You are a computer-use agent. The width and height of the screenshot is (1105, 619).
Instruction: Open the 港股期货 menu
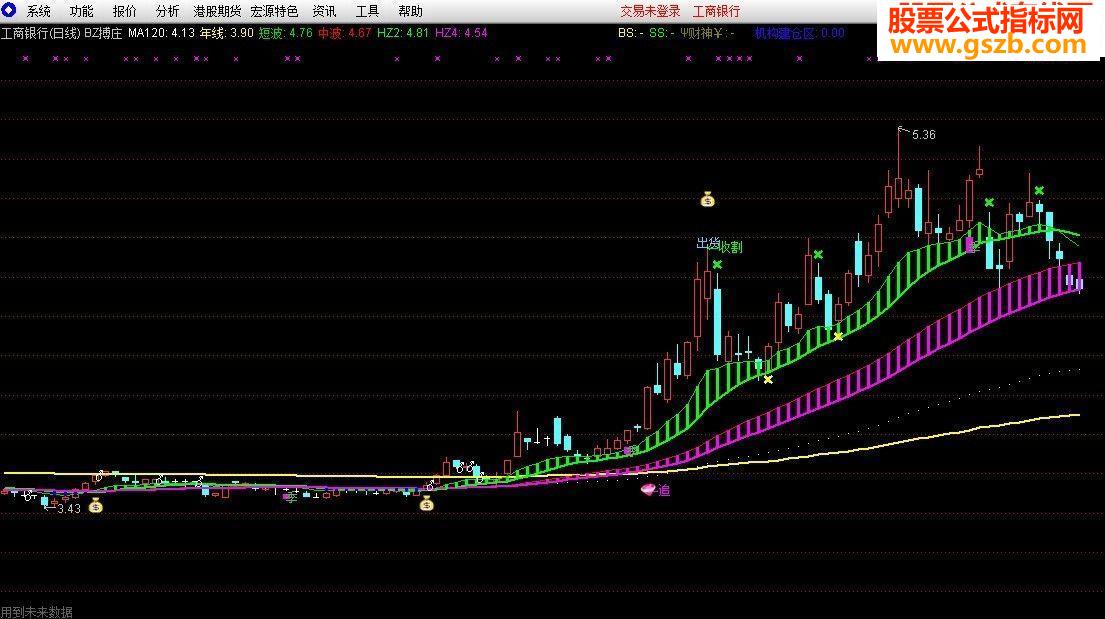(x=217, y=11)
